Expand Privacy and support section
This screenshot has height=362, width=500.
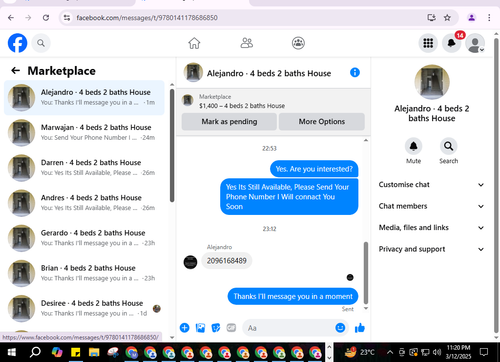431,249
